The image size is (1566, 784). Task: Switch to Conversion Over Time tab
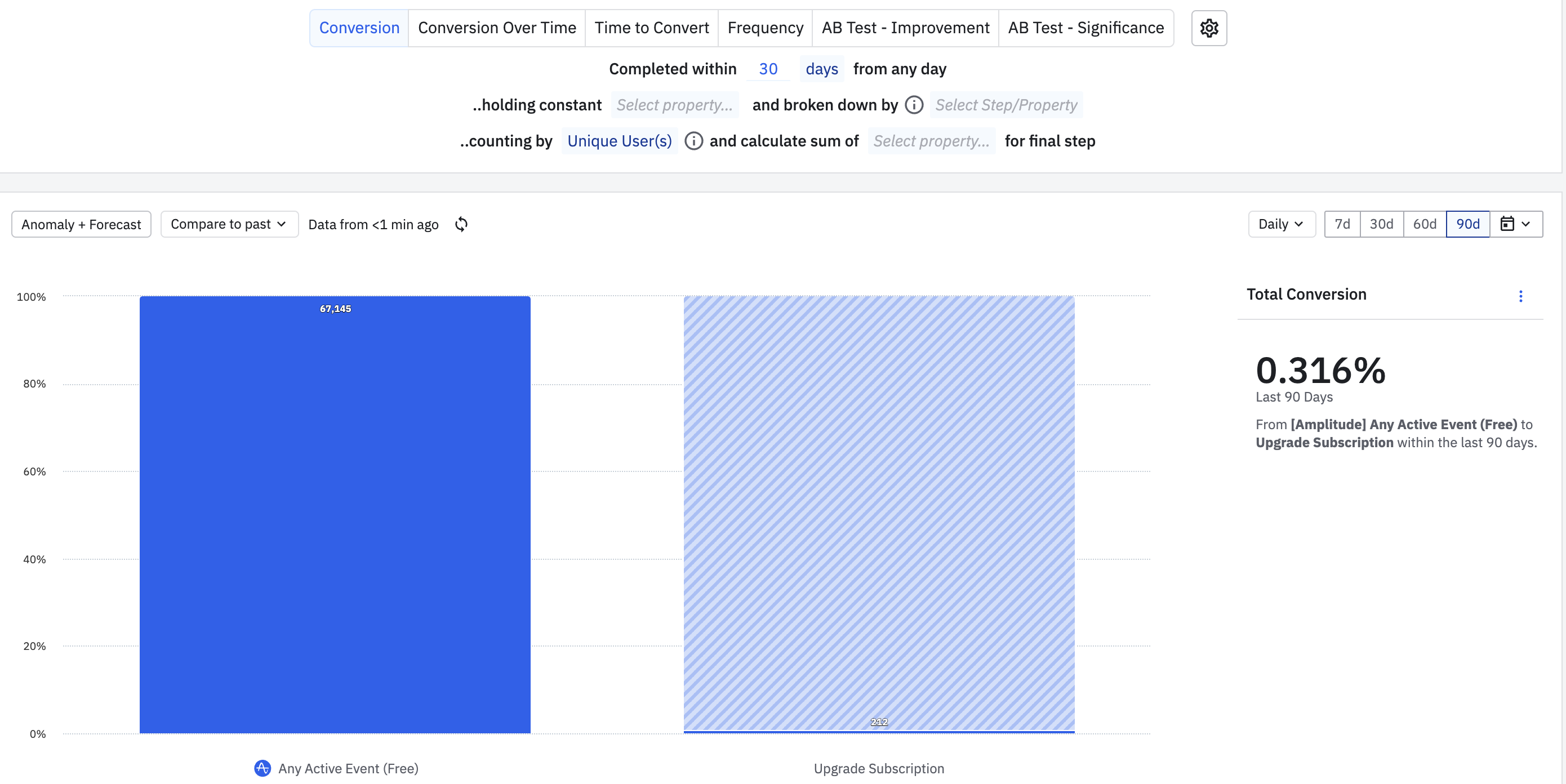click(497, 28)
